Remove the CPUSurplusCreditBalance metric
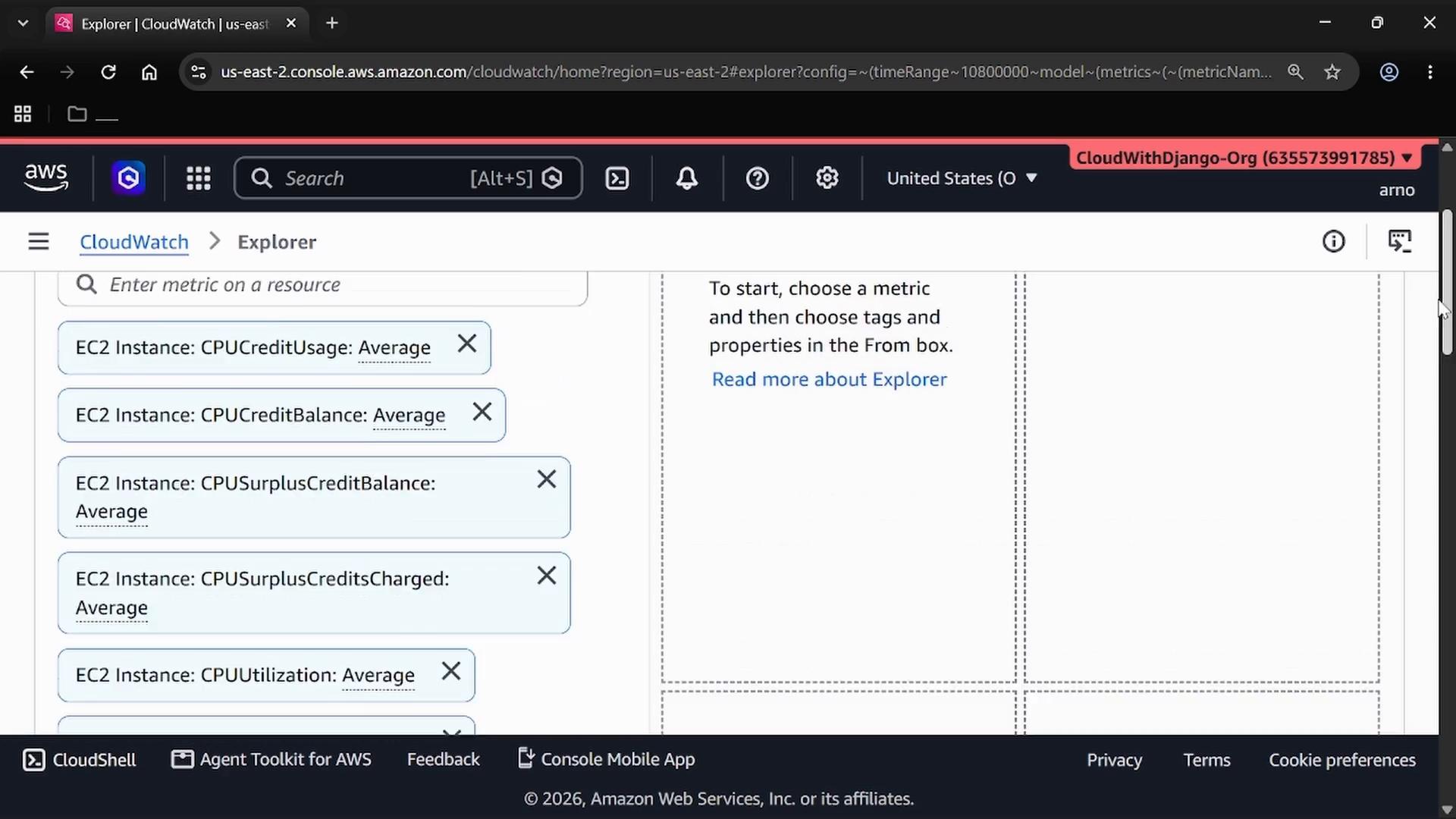This screenshot has width=1456, height=819. [x=547, y=480]
